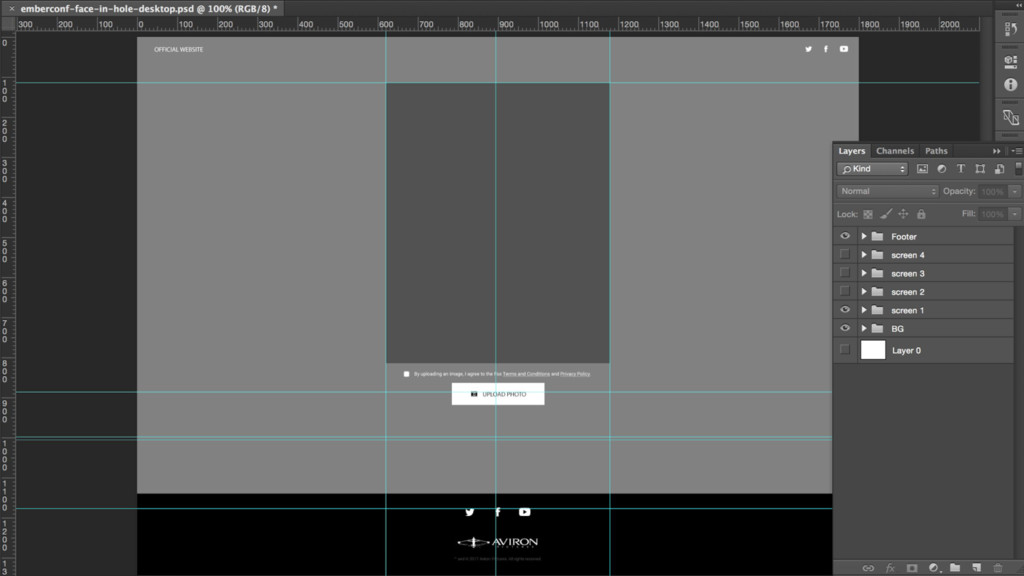1024x576 pixels.
Task: Click the Add layer mask icon
Action: [911, 568]
